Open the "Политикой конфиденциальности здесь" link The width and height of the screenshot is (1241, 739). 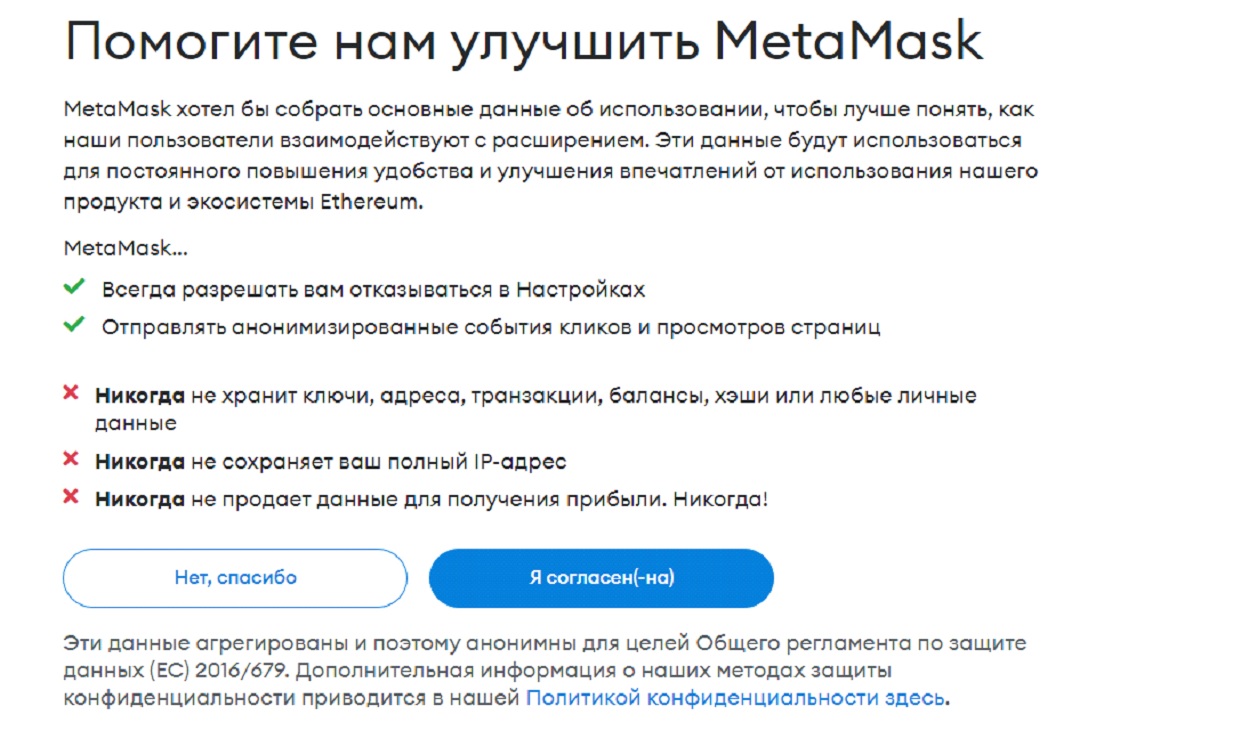(735, 698)
